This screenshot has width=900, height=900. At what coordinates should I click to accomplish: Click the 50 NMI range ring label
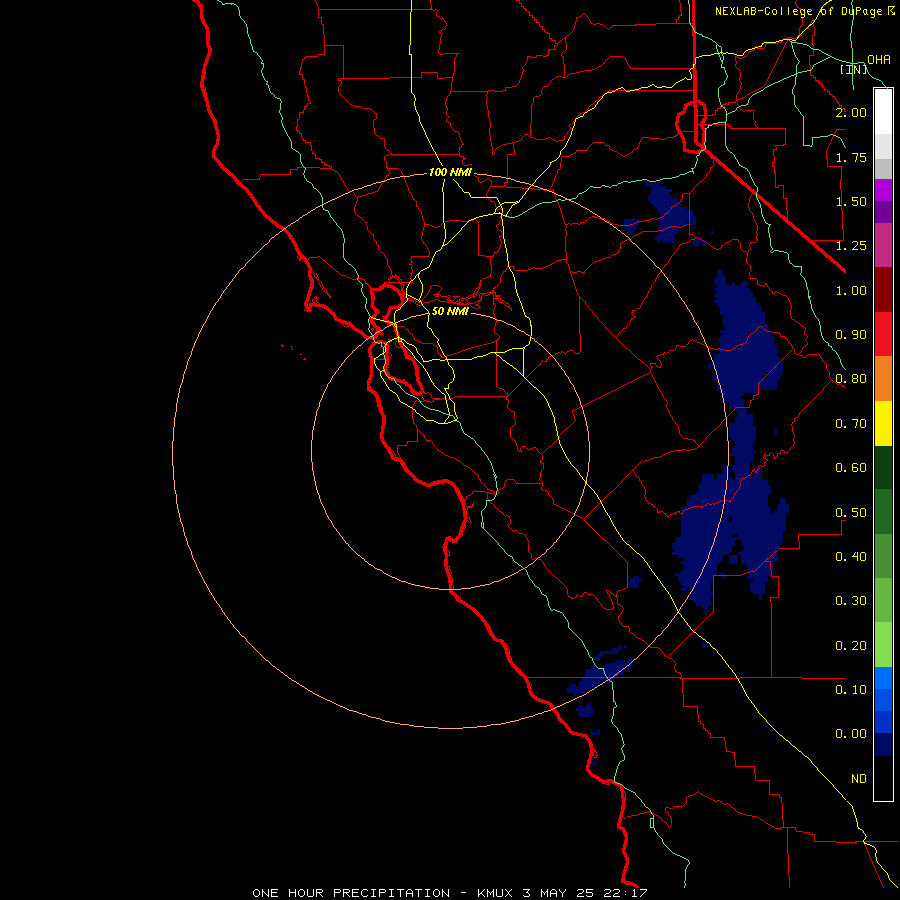[x=450, y=311]
